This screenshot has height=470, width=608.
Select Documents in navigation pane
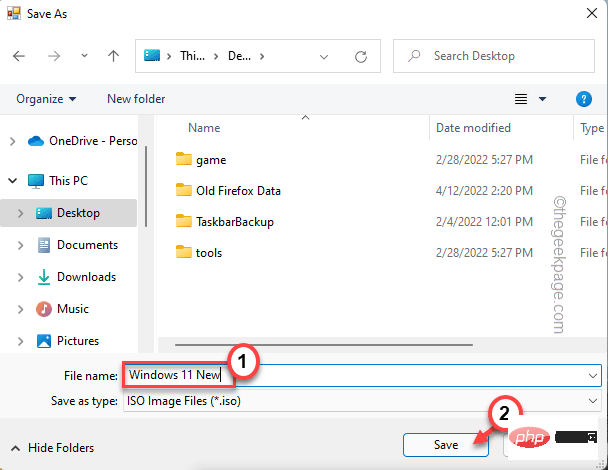click(x=78, y=245)
